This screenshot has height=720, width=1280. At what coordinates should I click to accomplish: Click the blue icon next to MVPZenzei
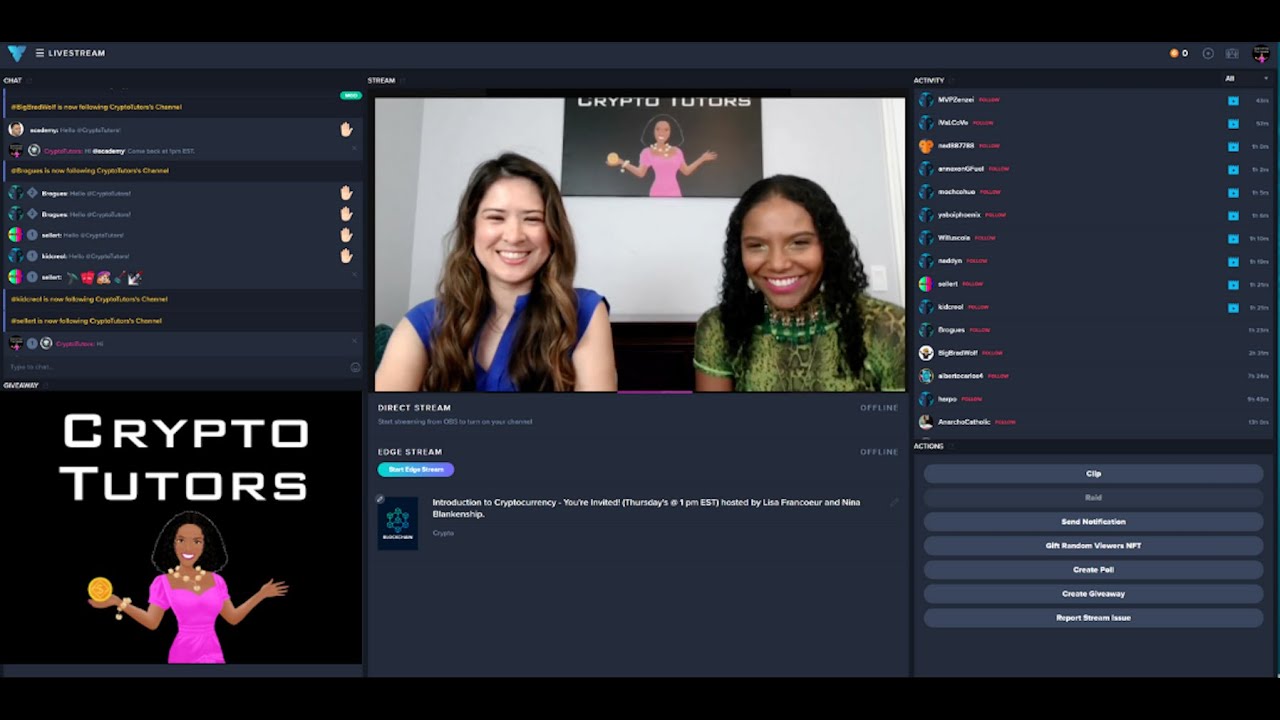click(1233, 100)
